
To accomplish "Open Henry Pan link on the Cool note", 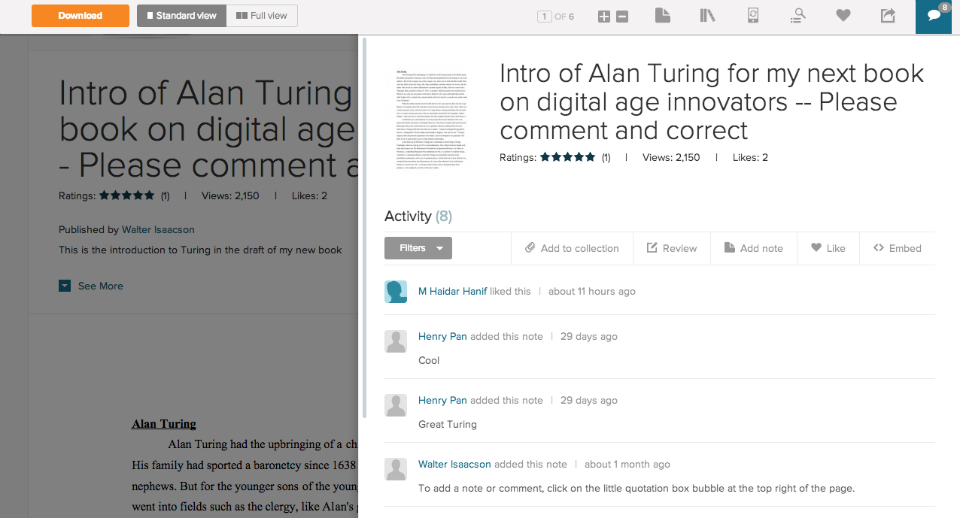I will coord(443,336).
